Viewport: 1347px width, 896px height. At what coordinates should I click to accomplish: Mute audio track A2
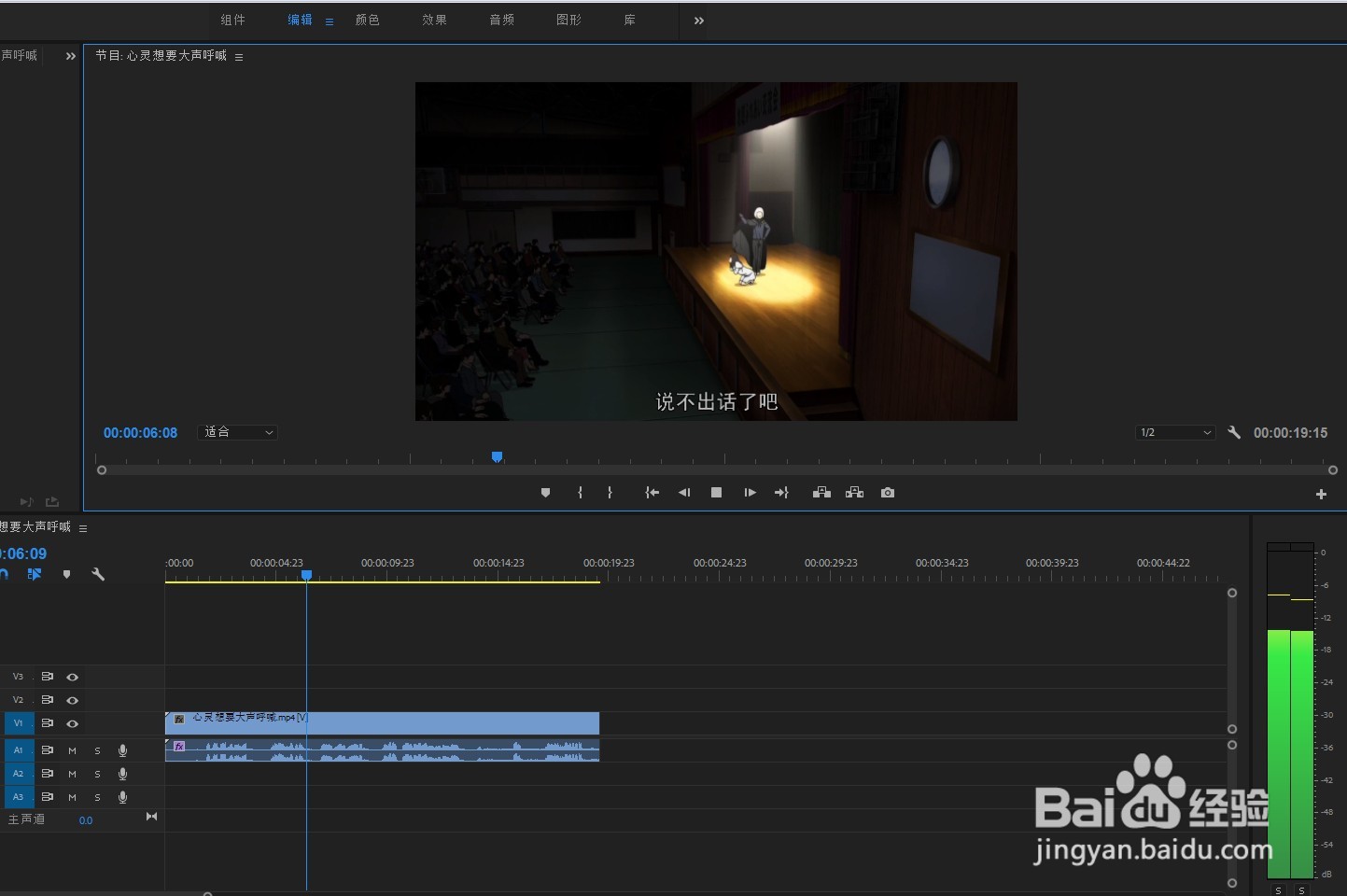pos(72,774)
